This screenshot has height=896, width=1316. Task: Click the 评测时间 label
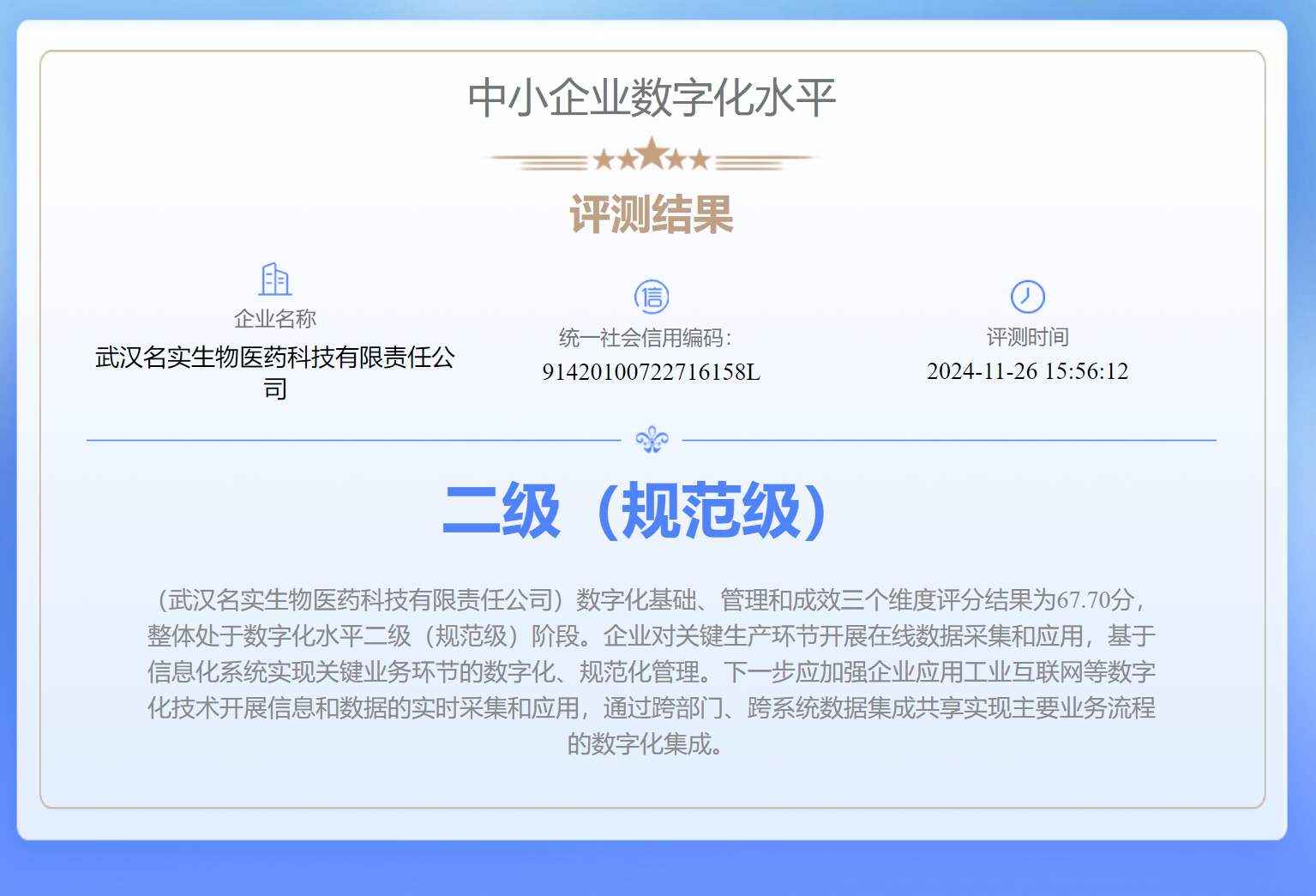(x=1027, y=337)
